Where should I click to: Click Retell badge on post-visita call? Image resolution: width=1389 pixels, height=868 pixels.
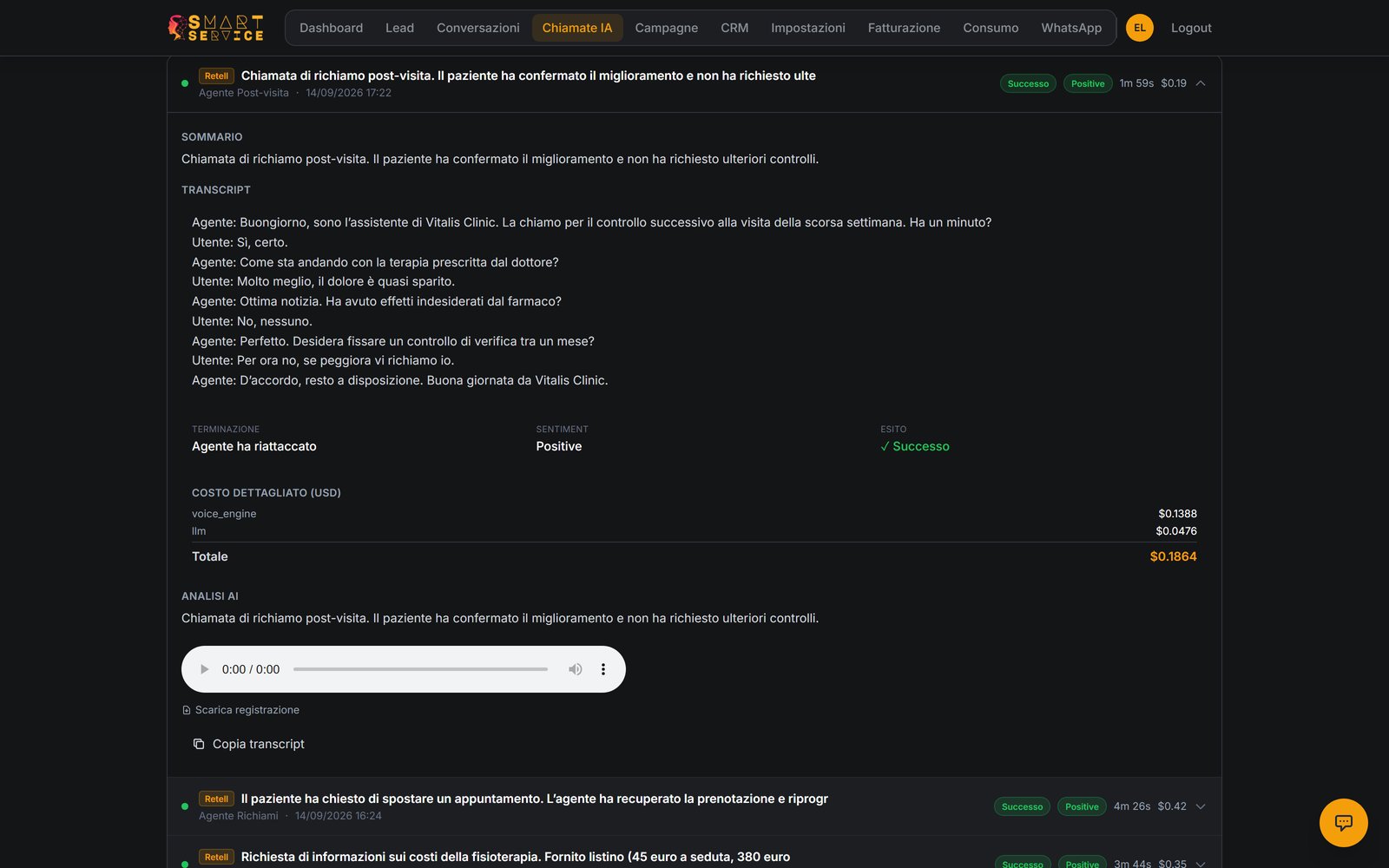pyautogui.click(x=216, y=76)
